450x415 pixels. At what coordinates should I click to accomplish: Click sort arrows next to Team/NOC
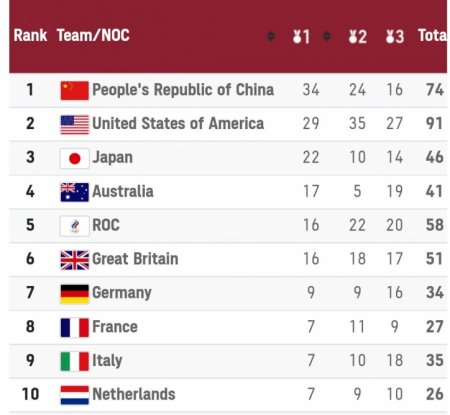[271, 36]
